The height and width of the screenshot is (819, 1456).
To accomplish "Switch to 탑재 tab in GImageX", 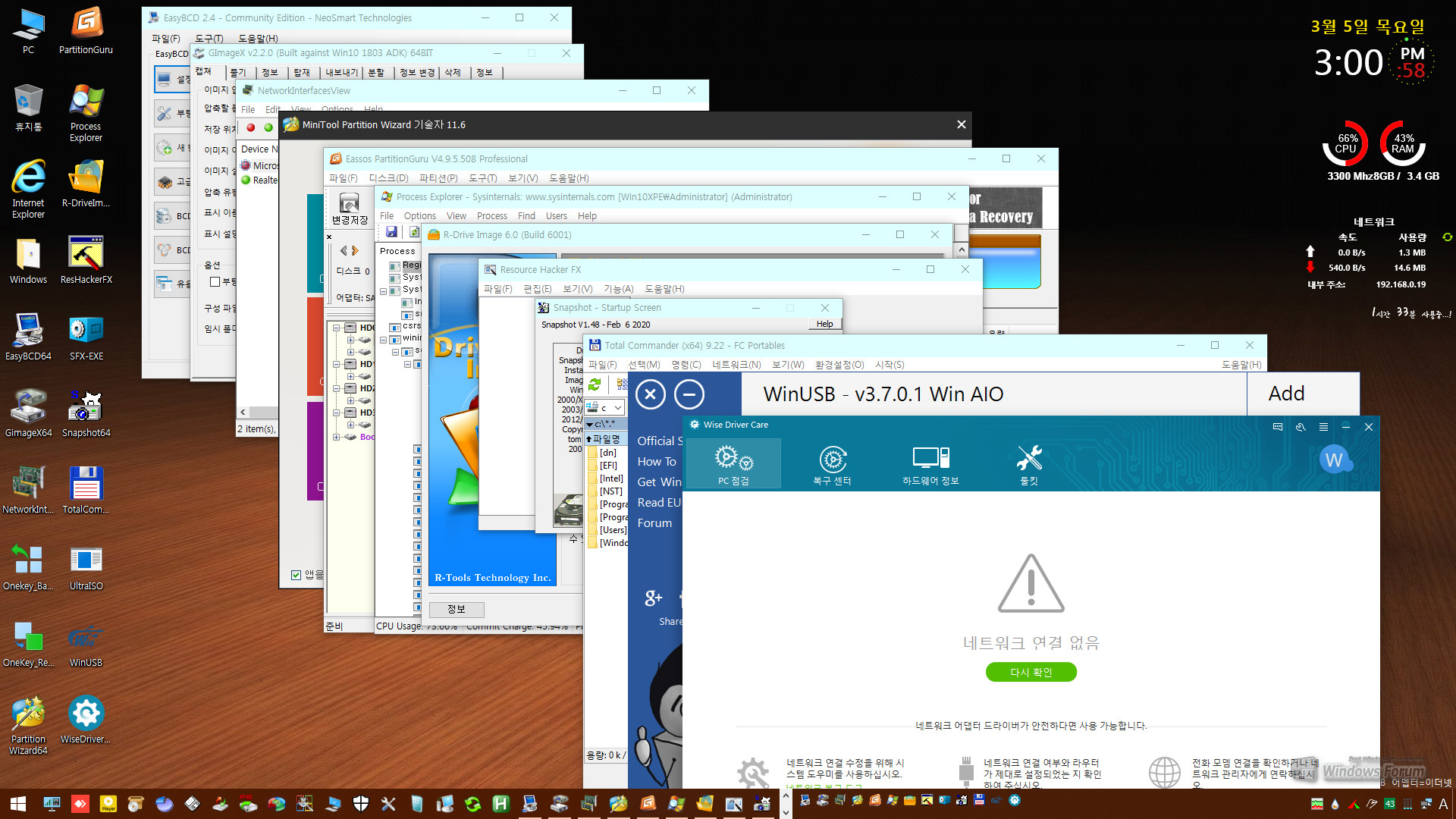I will tap(302, 73).
